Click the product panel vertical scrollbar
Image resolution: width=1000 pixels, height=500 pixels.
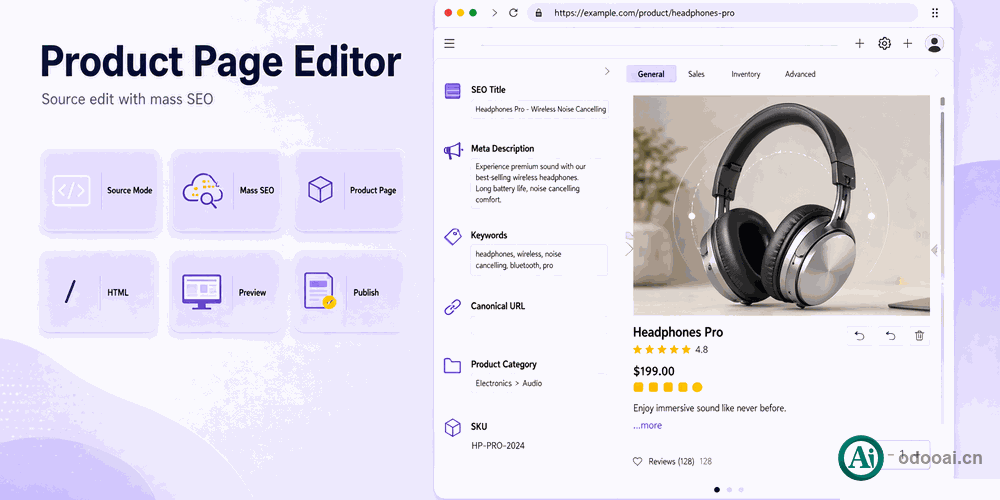coord(943,260)
